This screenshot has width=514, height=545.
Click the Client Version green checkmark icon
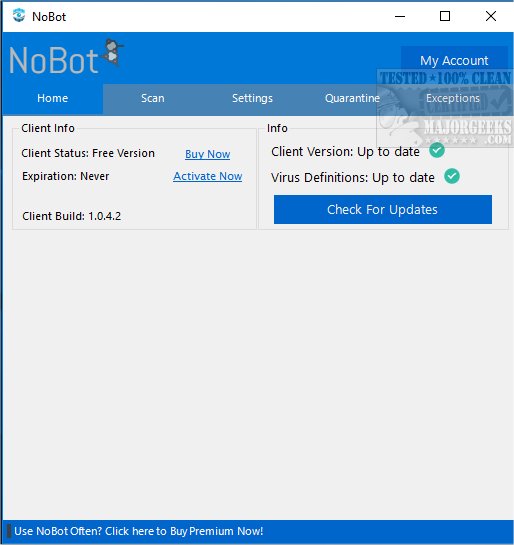437,151
